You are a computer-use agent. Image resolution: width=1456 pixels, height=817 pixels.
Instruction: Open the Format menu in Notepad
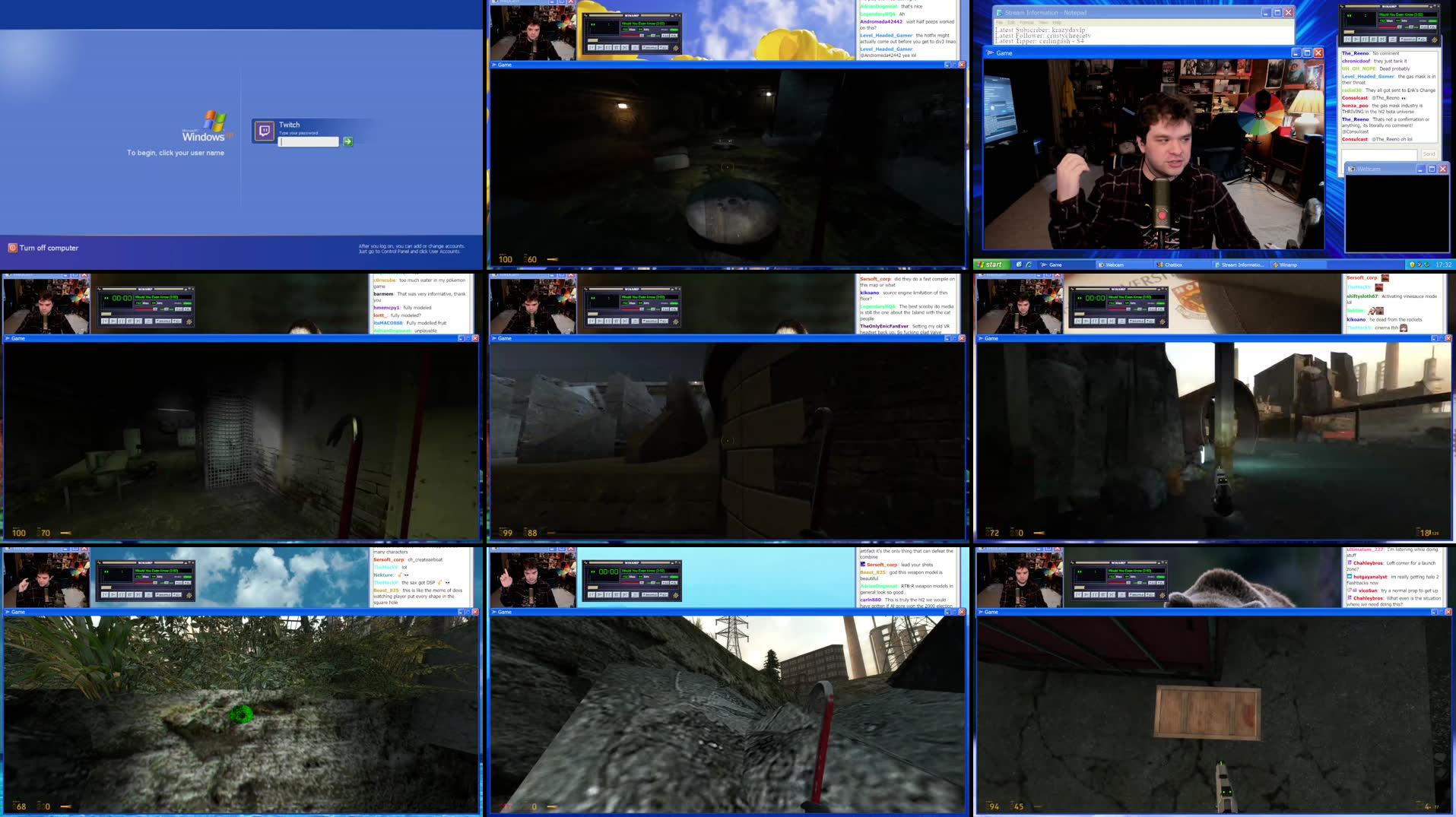pos(1026,22)
